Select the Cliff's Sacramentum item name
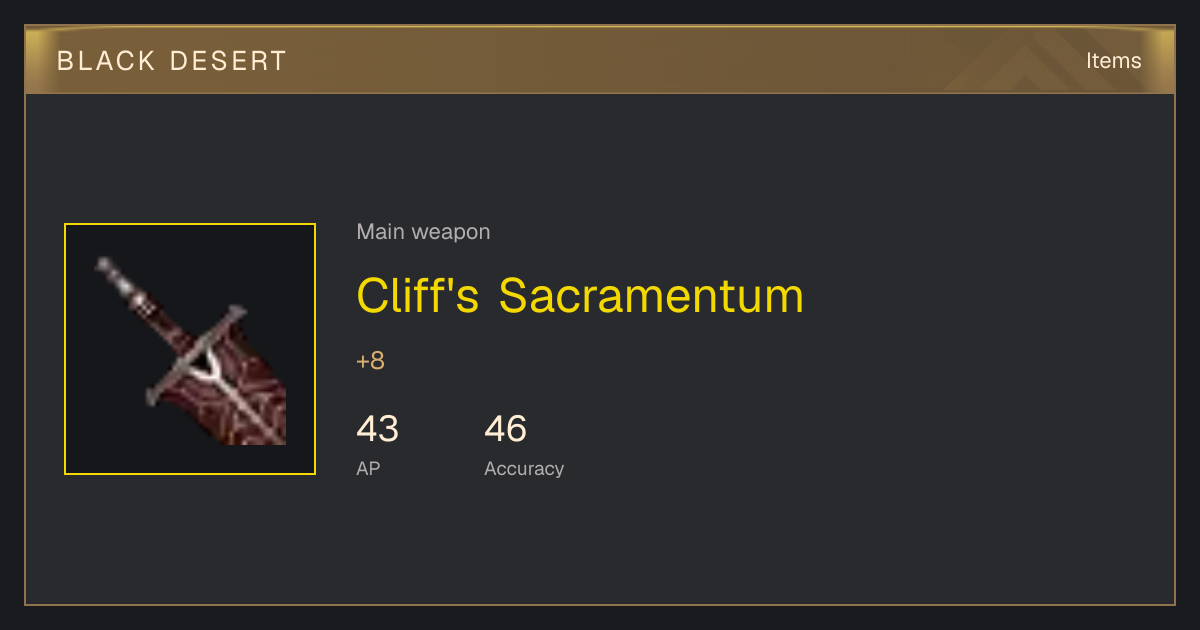1200x630 pixels. pyautogui.click(x=580, y=296)
